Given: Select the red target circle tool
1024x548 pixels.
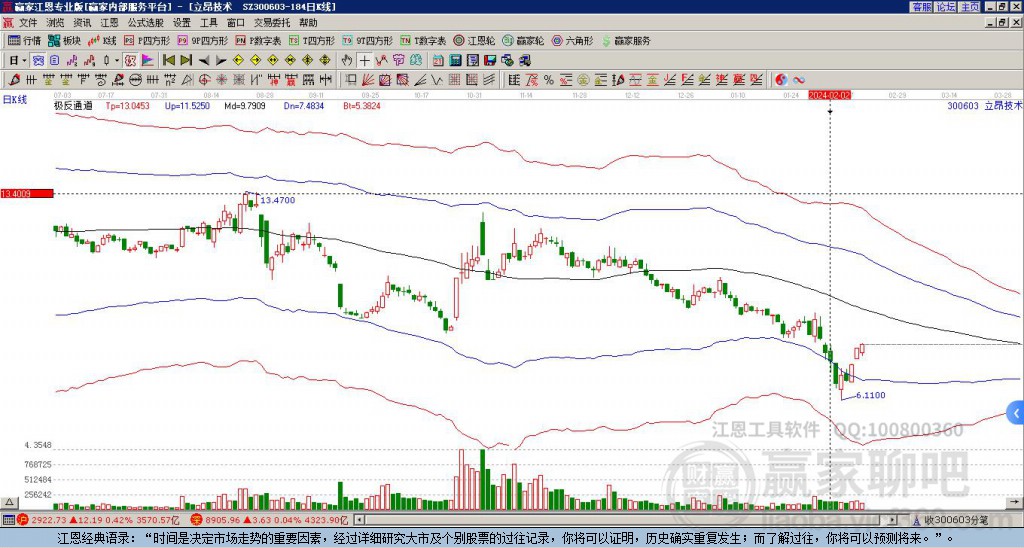Looking at the screenshot, I should click(204, 80).
